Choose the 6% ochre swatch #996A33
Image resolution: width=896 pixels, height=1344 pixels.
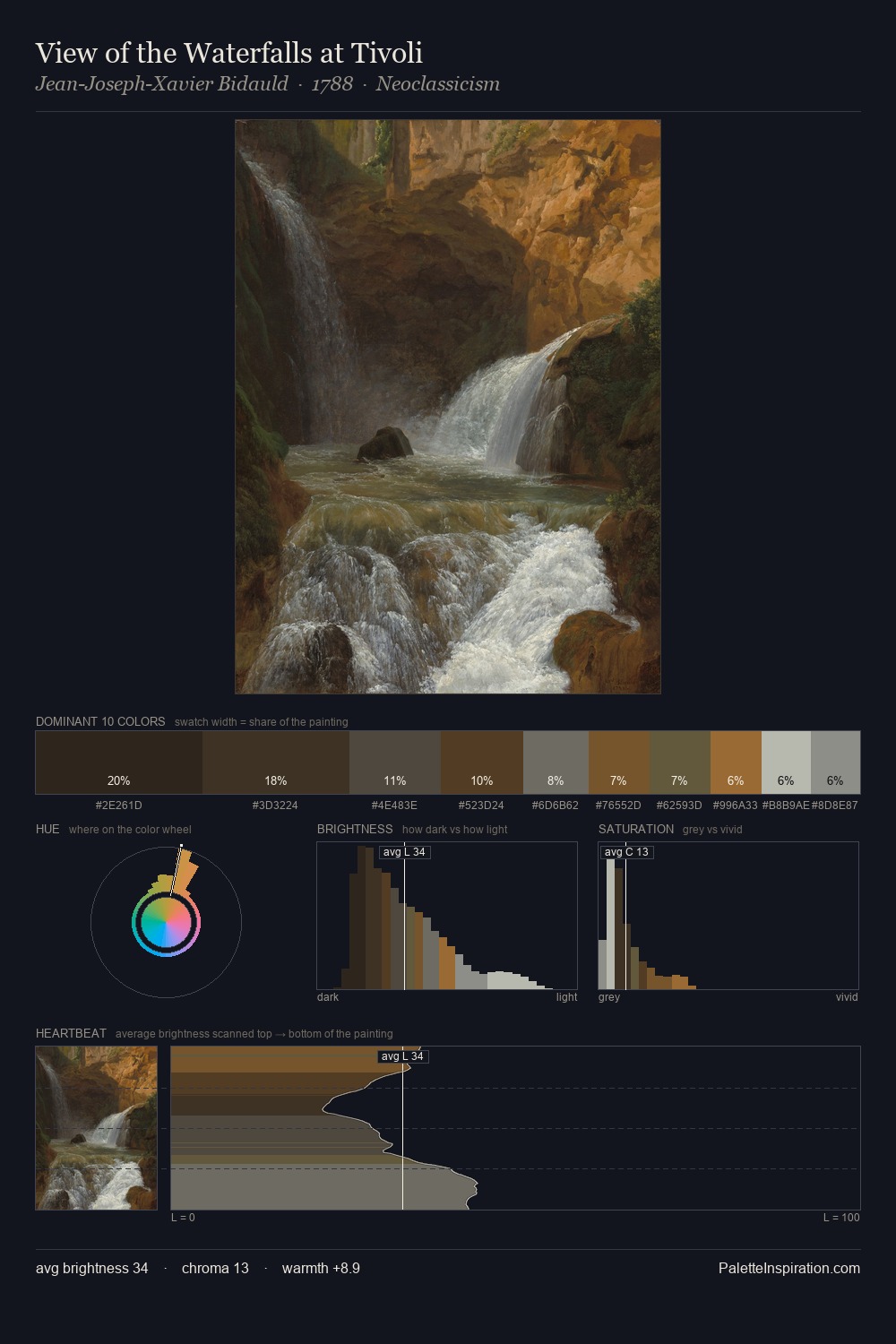tap(736, 762)
